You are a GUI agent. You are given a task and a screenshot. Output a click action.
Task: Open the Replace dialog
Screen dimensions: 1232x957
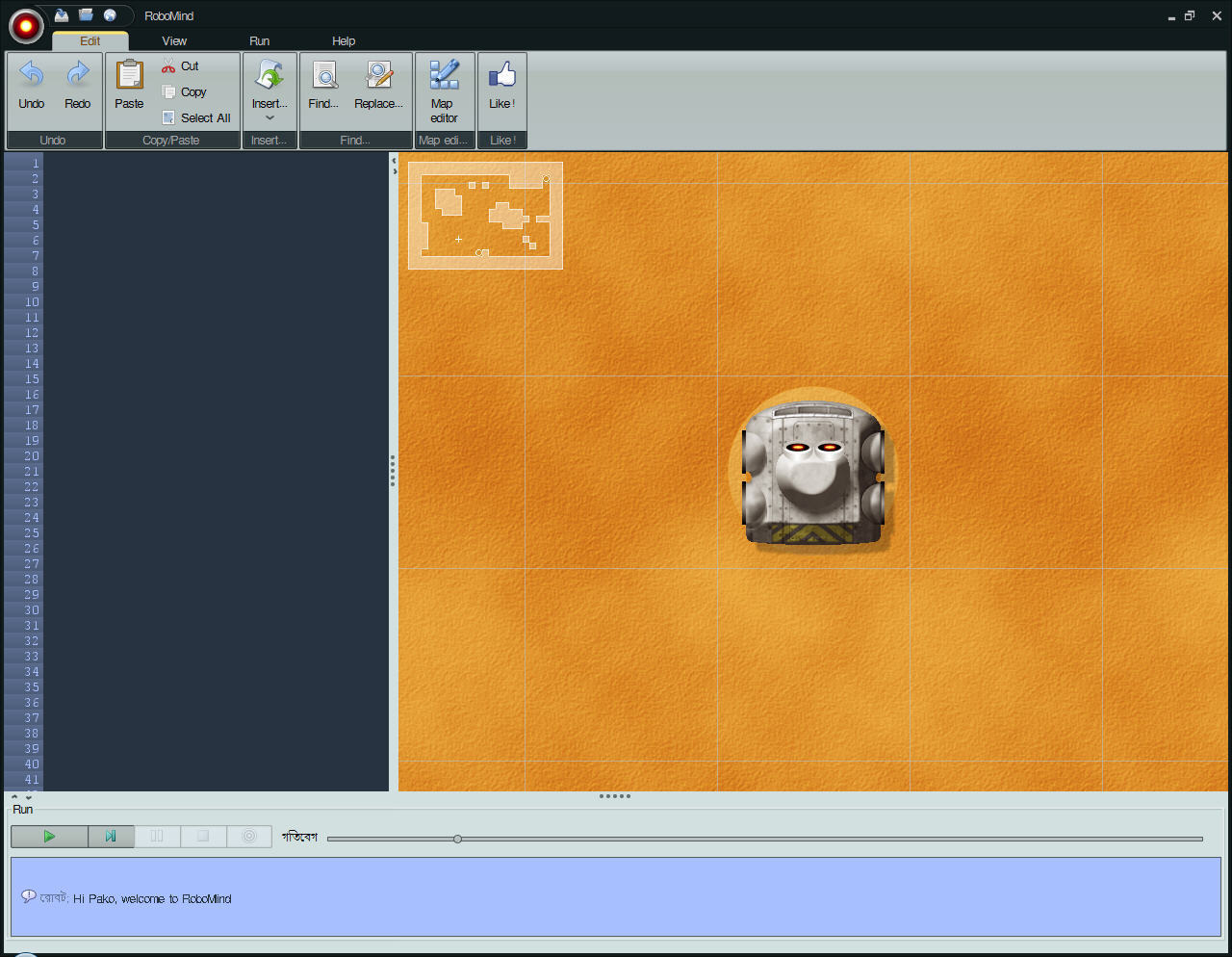pyautogui.click(x=378, y=85)
